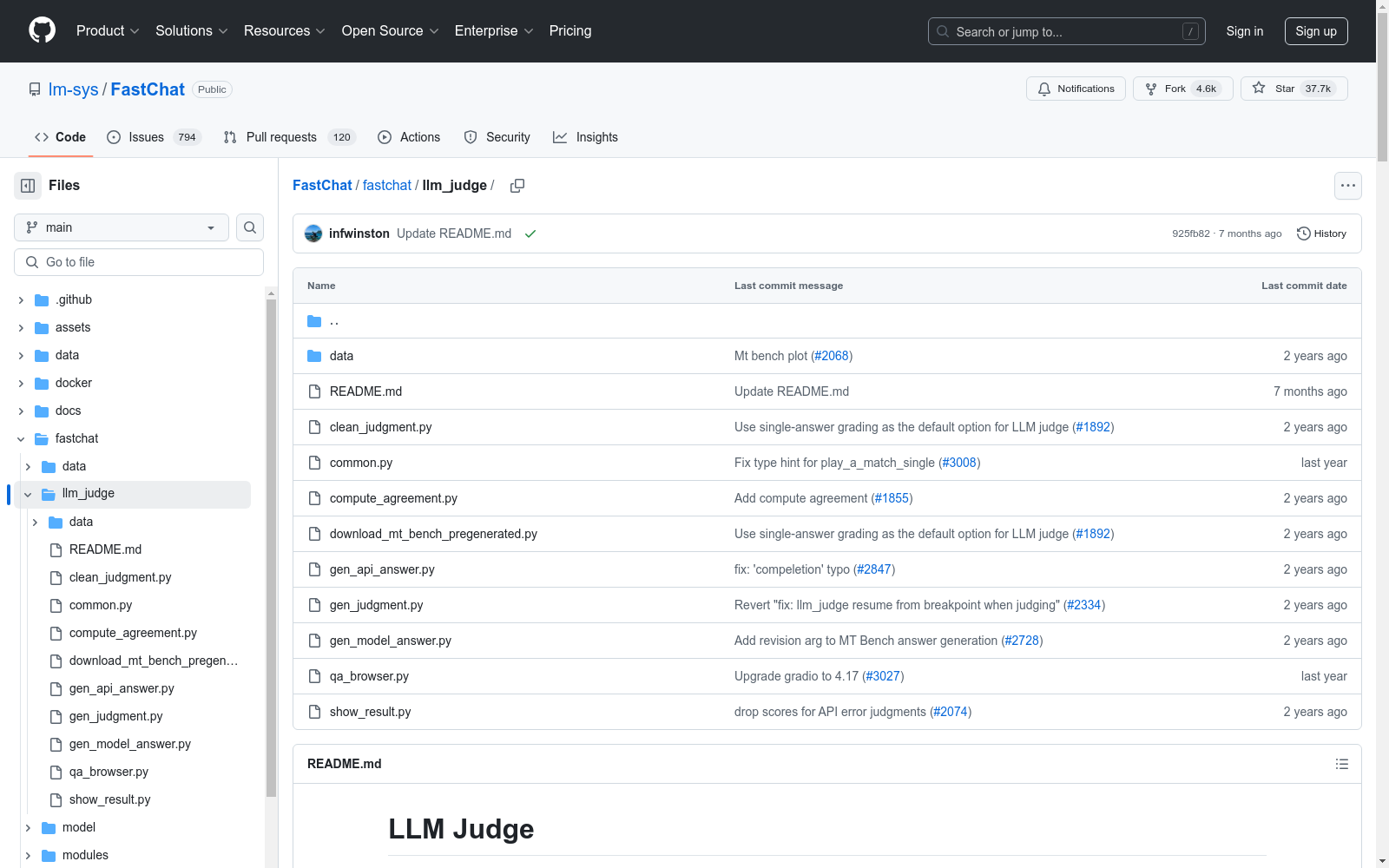Focus the Search or jump to field
The image size is (1389, 868).
tap(1066, 31)
